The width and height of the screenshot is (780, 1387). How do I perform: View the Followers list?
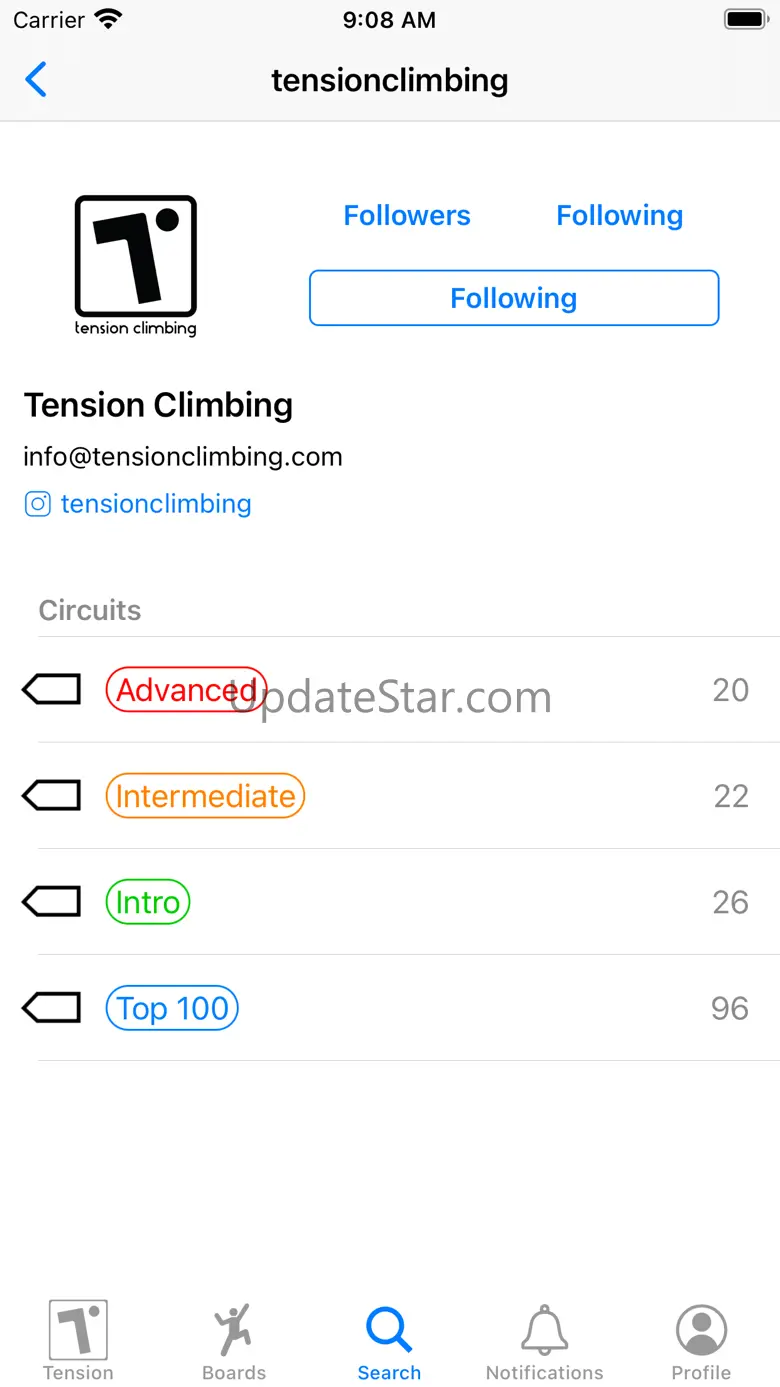tap(407, 215)
